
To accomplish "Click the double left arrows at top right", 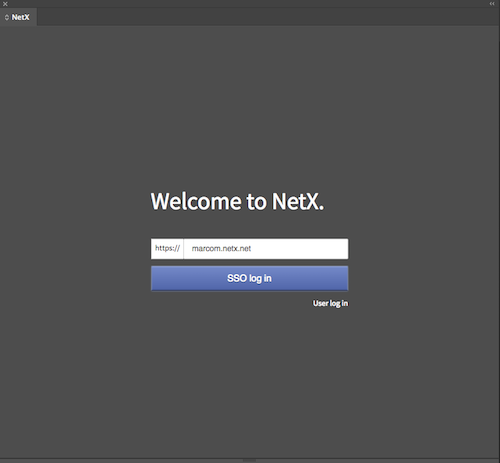I will point(492,4).
